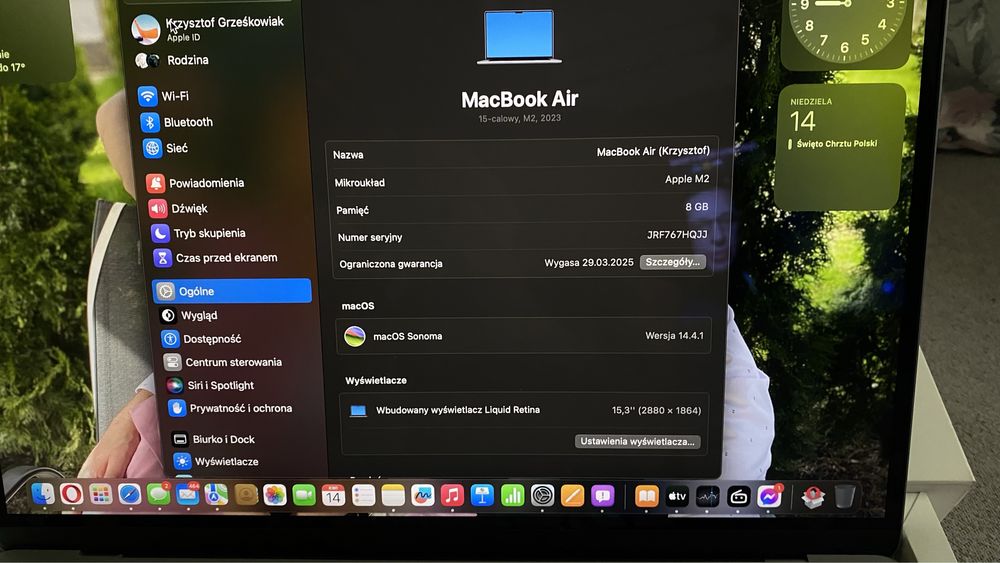Image resolution: width=1000 pixels, height=563 pixels.
Task: Open Sieć network settings
Action: 165,148
